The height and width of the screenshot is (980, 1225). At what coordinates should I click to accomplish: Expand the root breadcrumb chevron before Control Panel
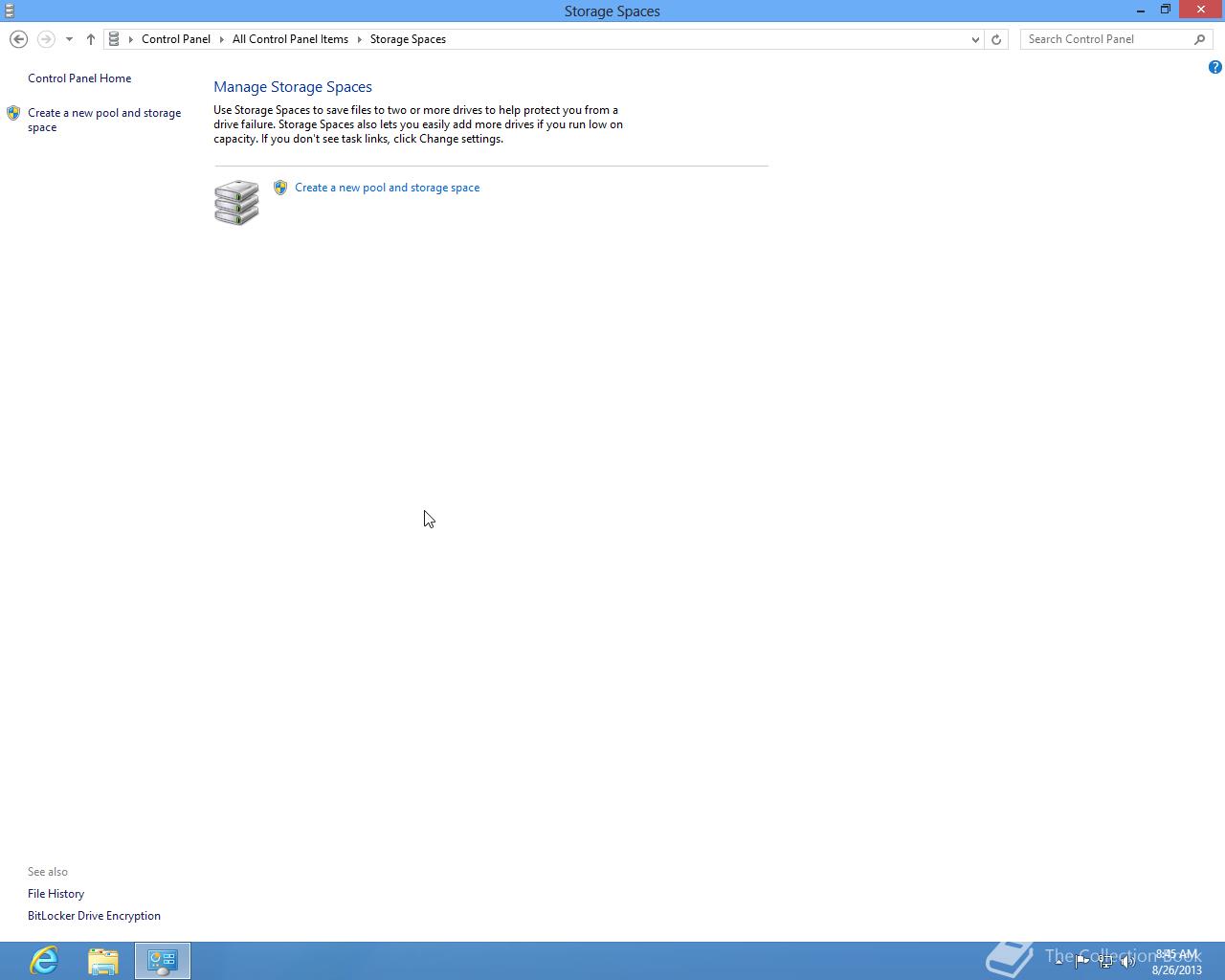(x=131, y=39)
